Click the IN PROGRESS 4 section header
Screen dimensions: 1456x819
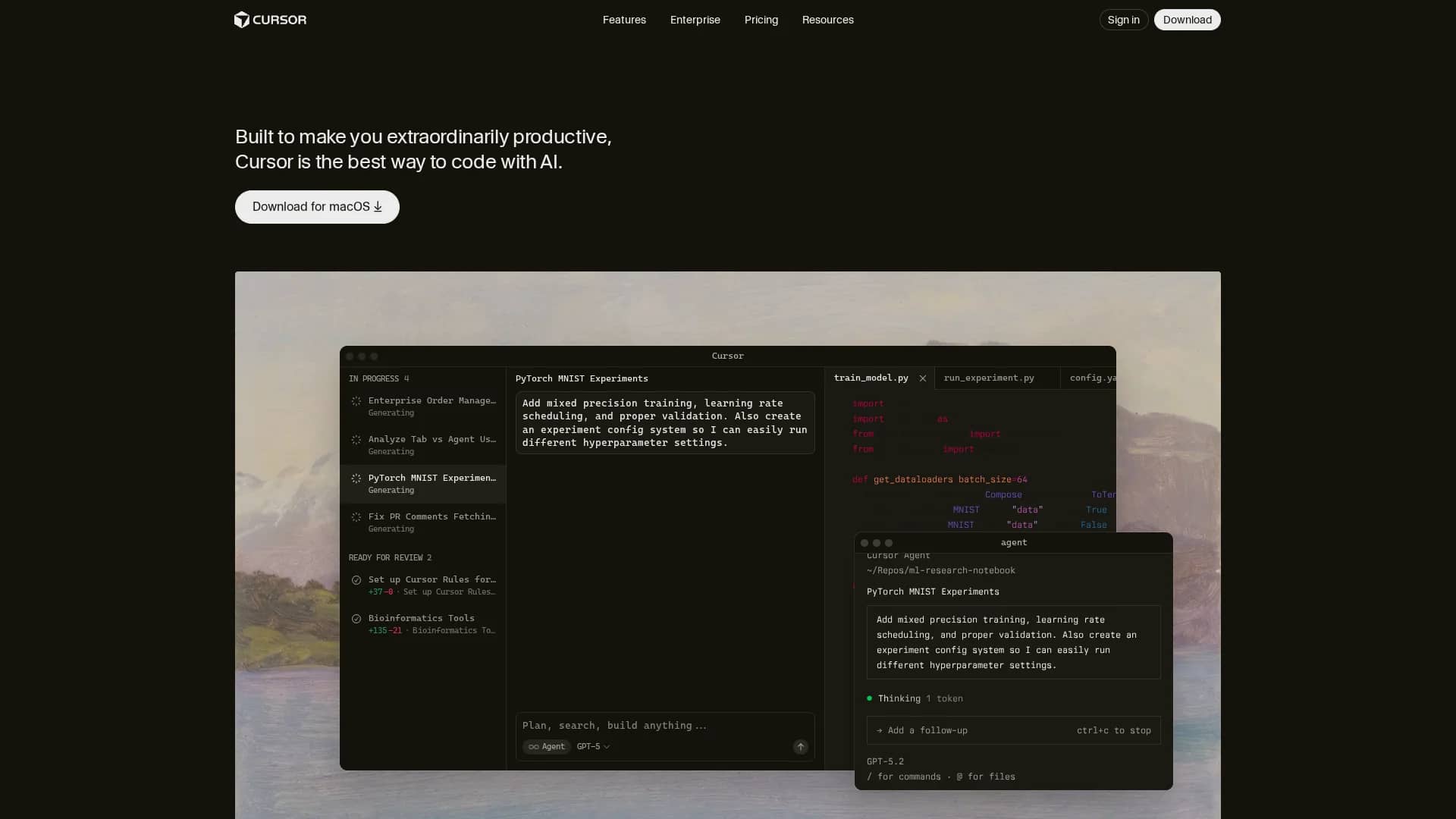378,378
